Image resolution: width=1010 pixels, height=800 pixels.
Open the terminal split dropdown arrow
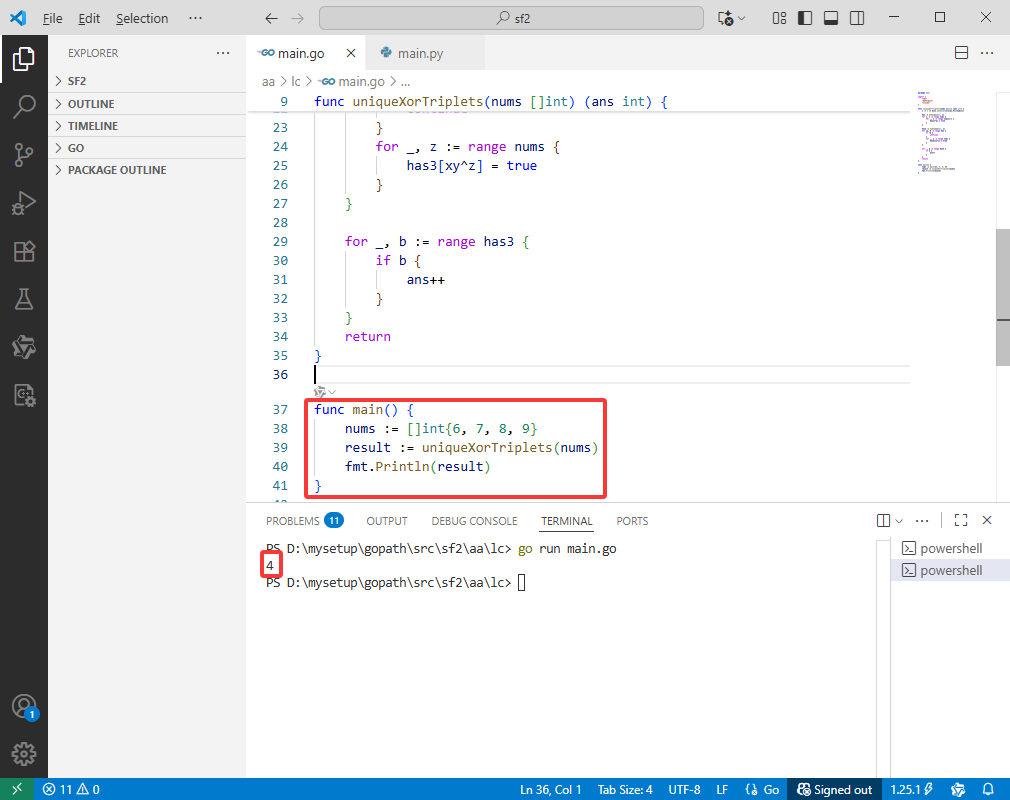click(899, 520)
